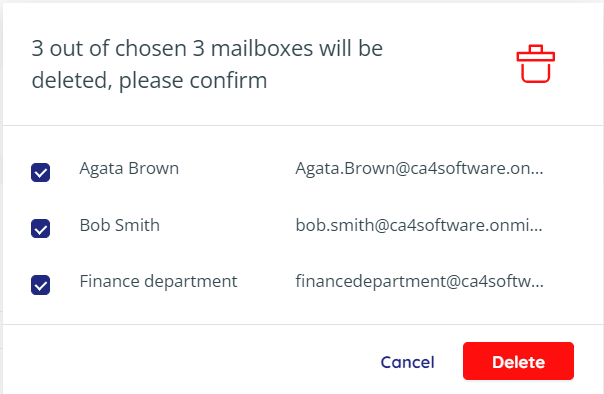Image resolution: width=604 pixels, height=394 pixels.
Task: Click the 'deleted, please confirm' heading line
Action: (149, 80)
